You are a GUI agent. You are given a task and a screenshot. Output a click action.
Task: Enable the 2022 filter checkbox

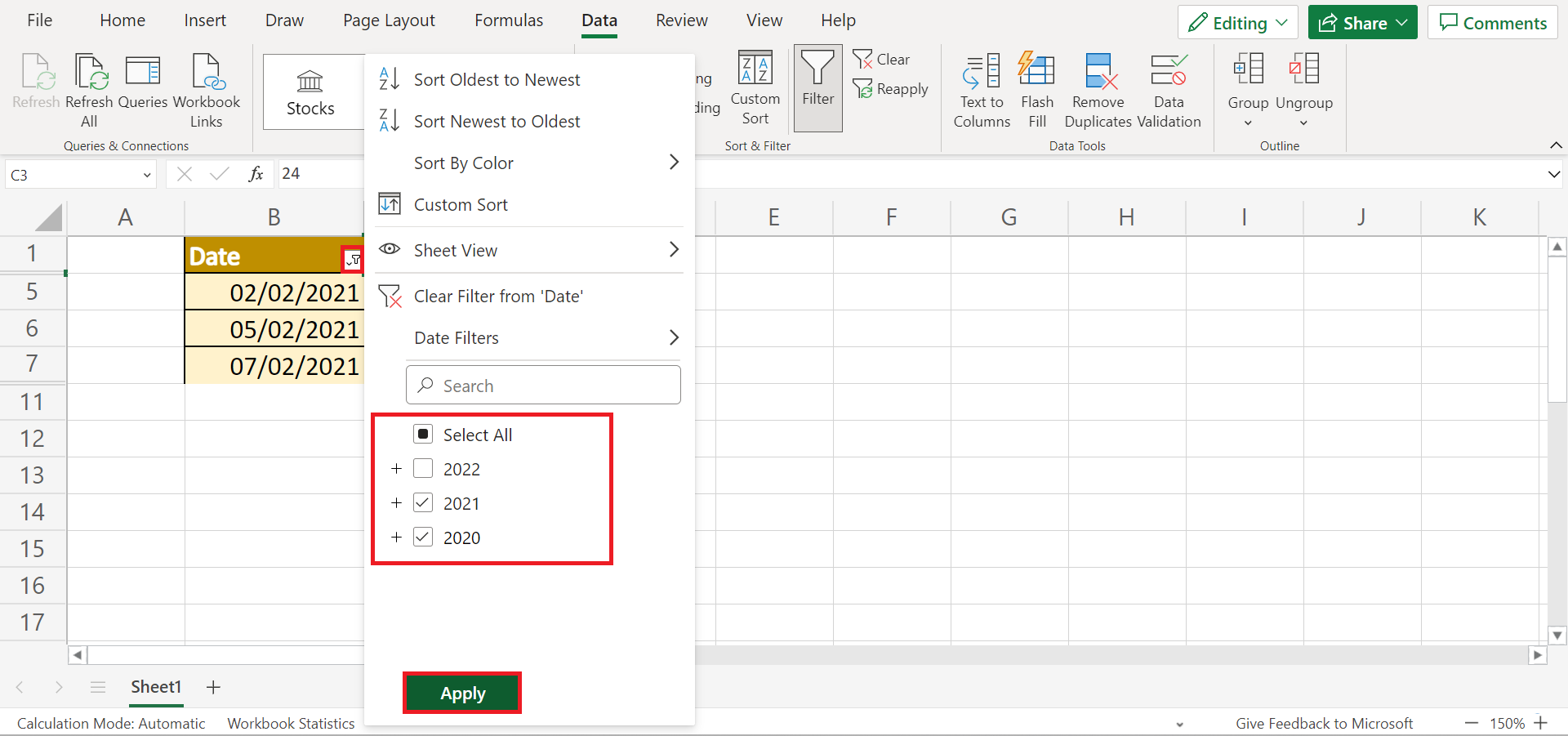point(422,469)
